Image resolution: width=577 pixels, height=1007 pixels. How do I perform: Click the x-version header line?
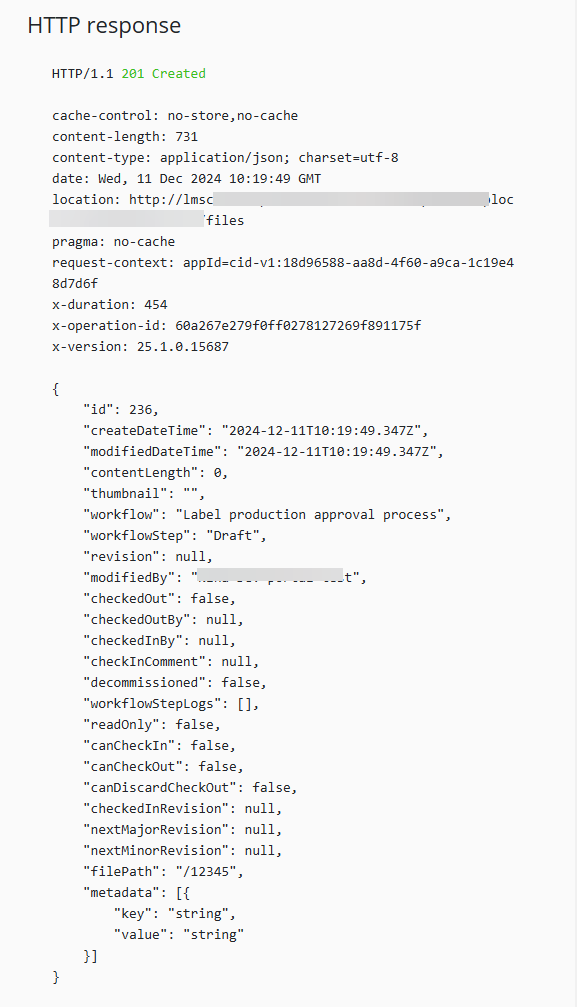coord(140,347)
